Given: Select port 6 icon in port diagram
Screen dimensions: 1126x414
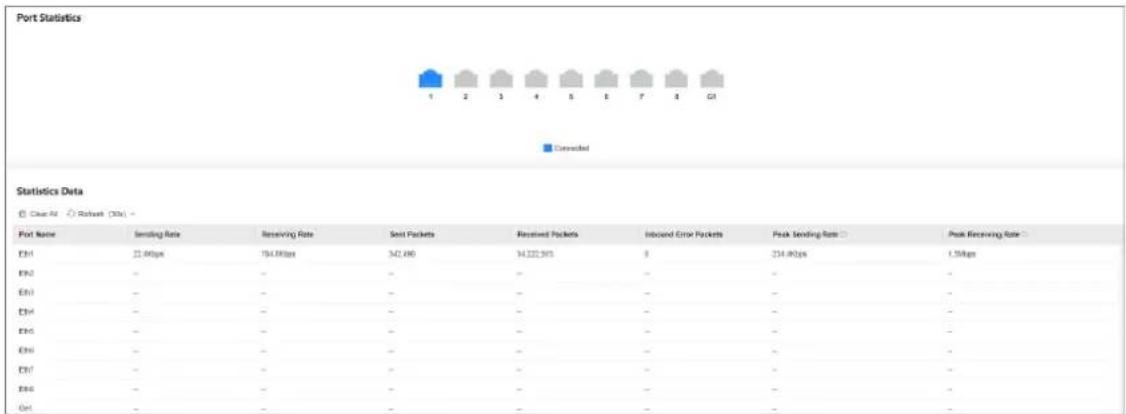Looking at the screenshot, I should pyautogui.click(x=606, y=79).
